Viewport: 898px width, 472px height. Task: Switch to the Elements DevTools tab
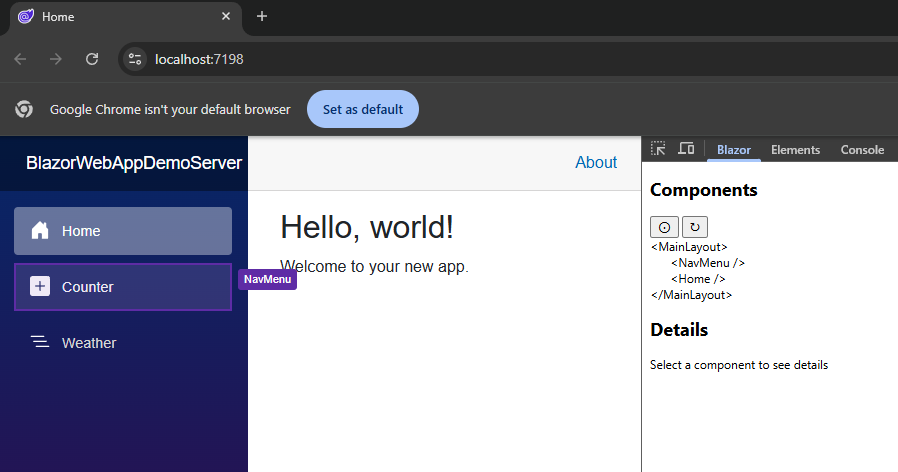pos(795,150)
